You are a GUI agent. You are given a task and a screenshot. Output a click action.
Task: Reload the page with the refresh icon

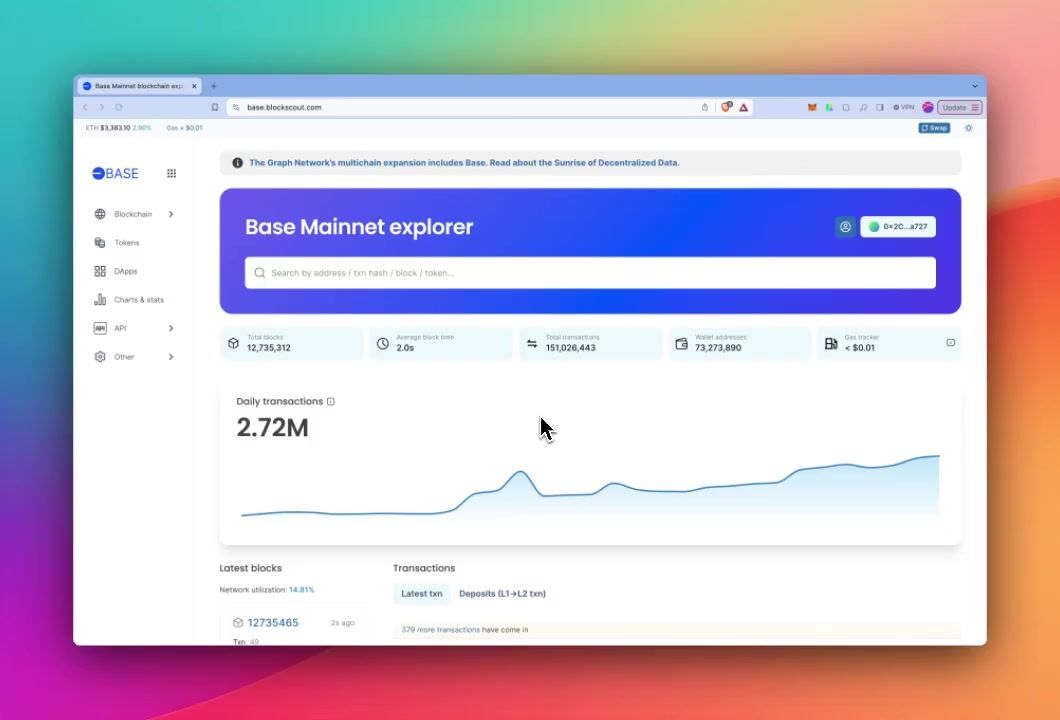coord(119,107)
